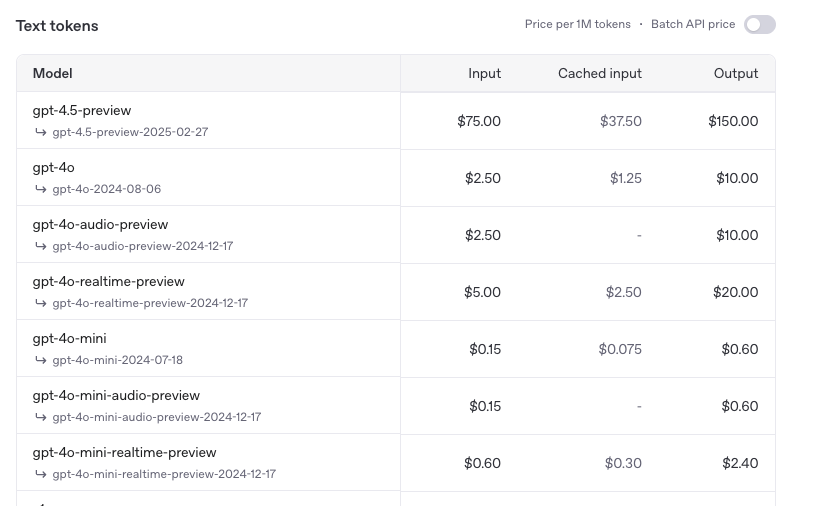Click the arrow icon beside gpt-4.5-preview-2025-02-27

tap(41, 132)
